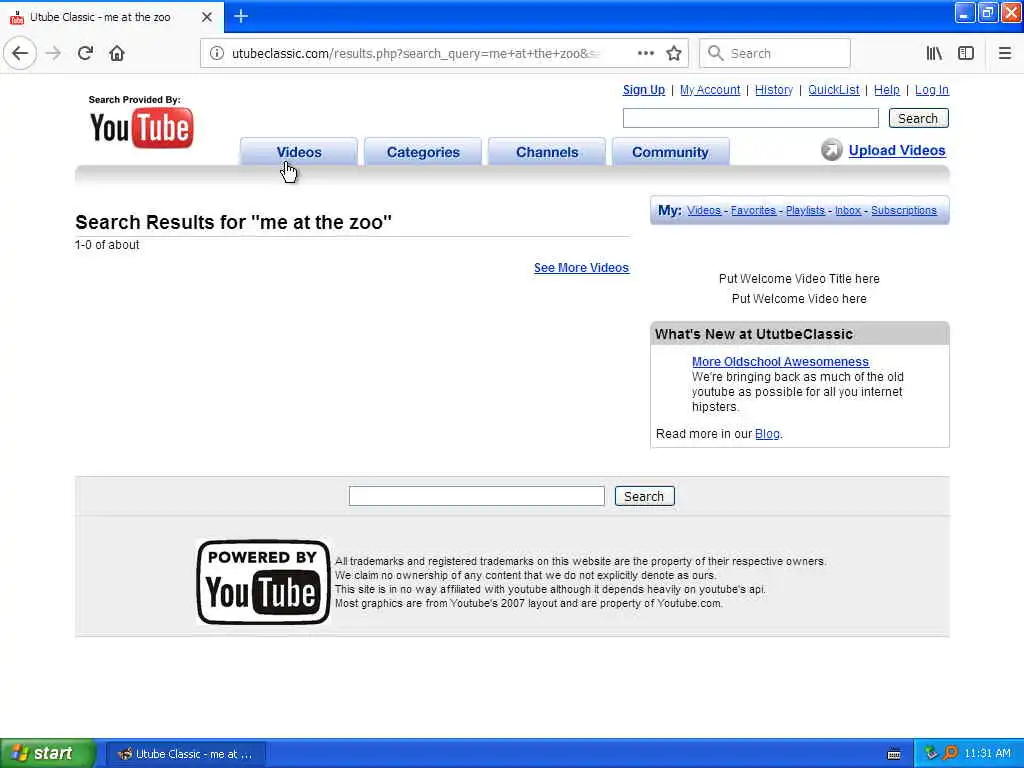The height and width of the screenshot is (768, 1024).
Task: Click the Powered By YouTube badge
Action: point(263,582)
